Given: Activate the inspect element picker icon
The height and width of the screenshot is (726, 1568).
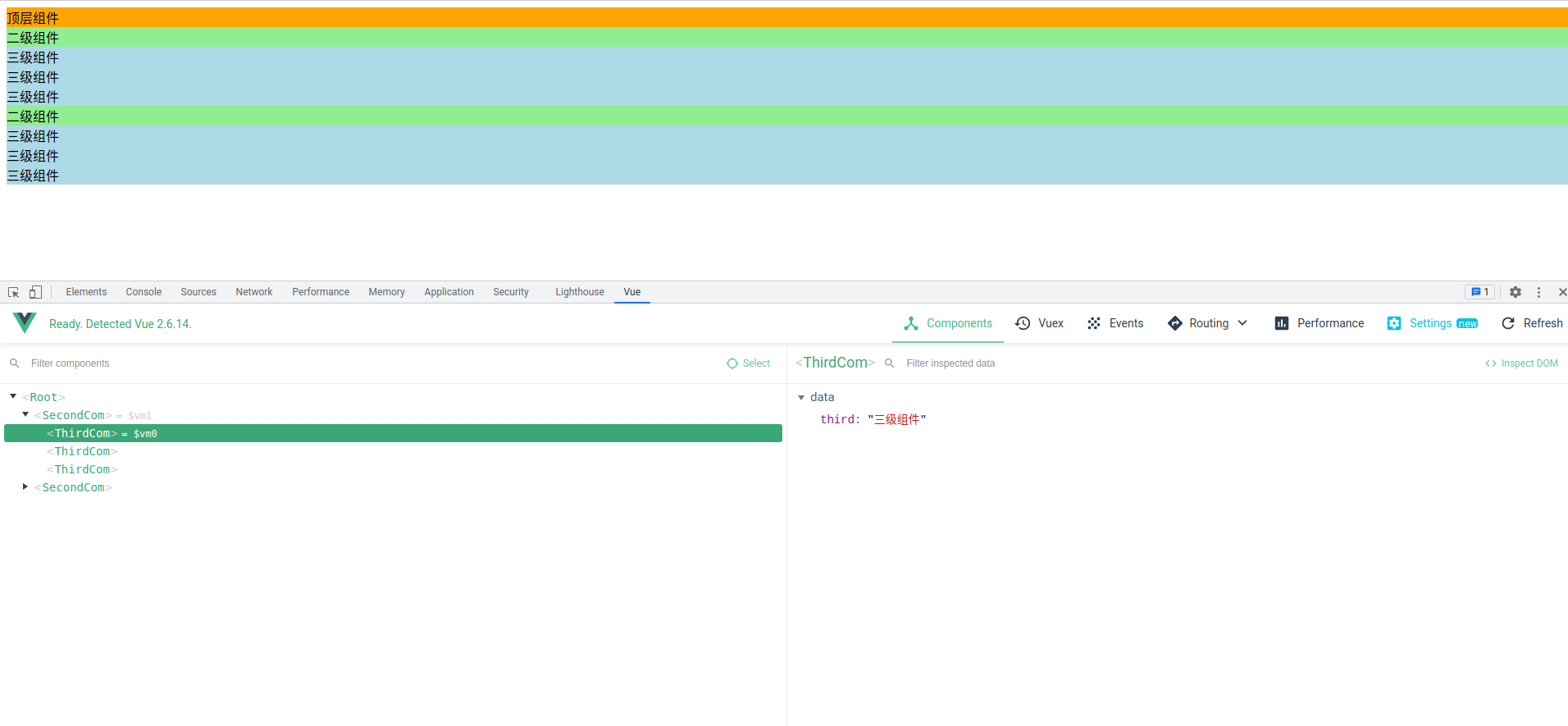Looking at the screenshot, I should pyautogui.click(x=13, y=292).
